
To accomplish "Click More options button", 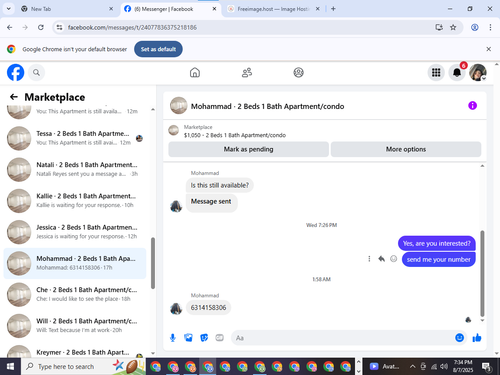I will [x=406, y=149].
